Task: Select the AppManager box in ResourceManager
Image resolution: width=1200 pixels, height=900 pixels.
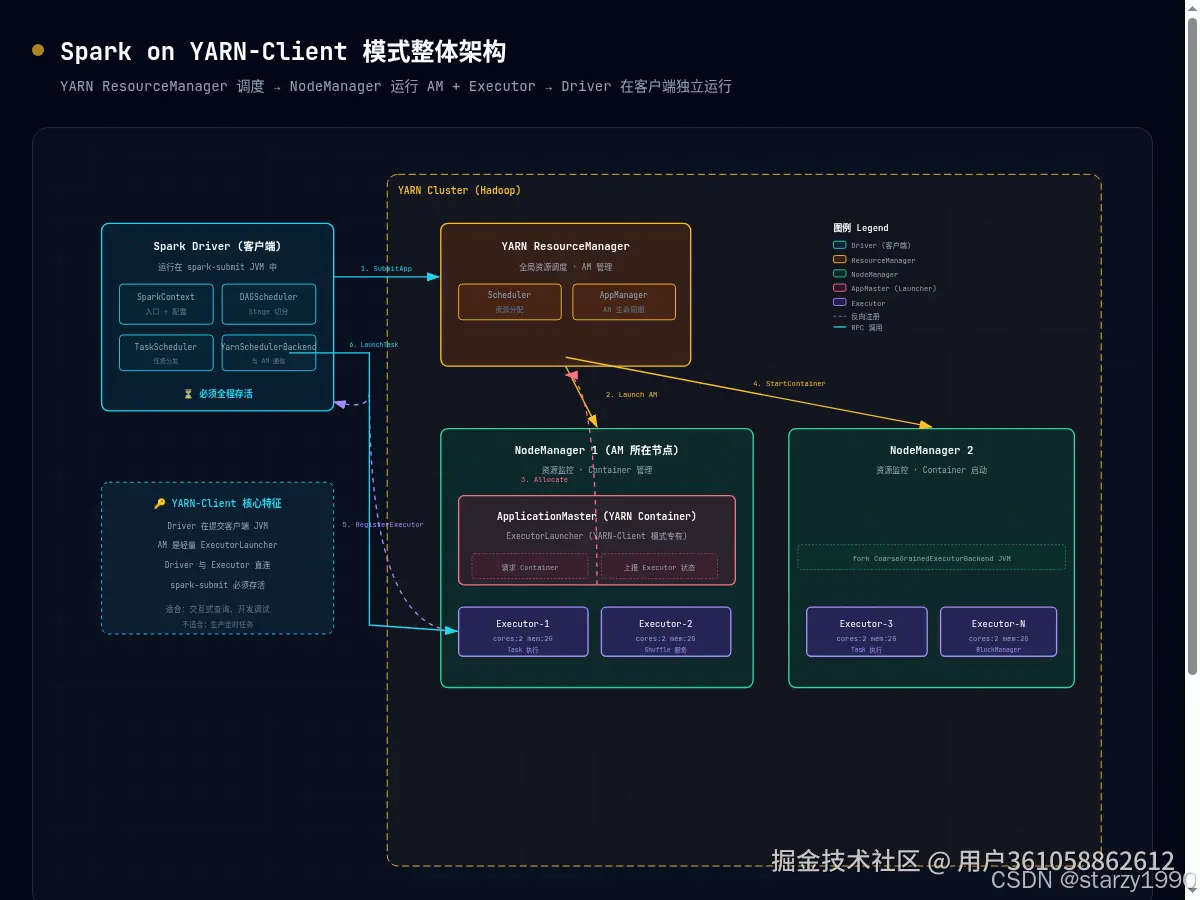Action: pos(624,302)
